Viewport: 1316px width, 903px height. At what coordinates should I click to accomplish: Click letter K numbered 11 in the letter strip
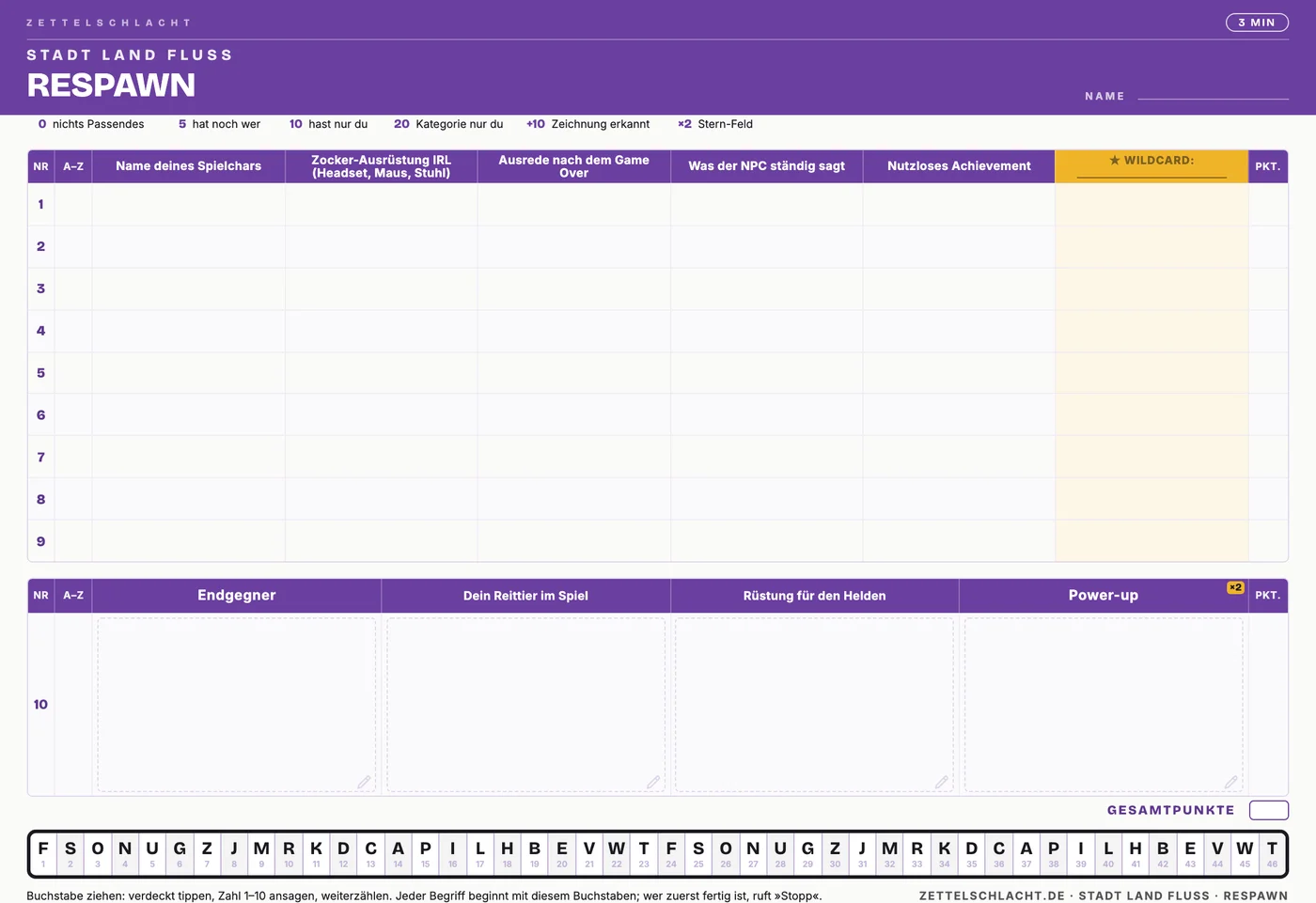click(x=316, y=853)
